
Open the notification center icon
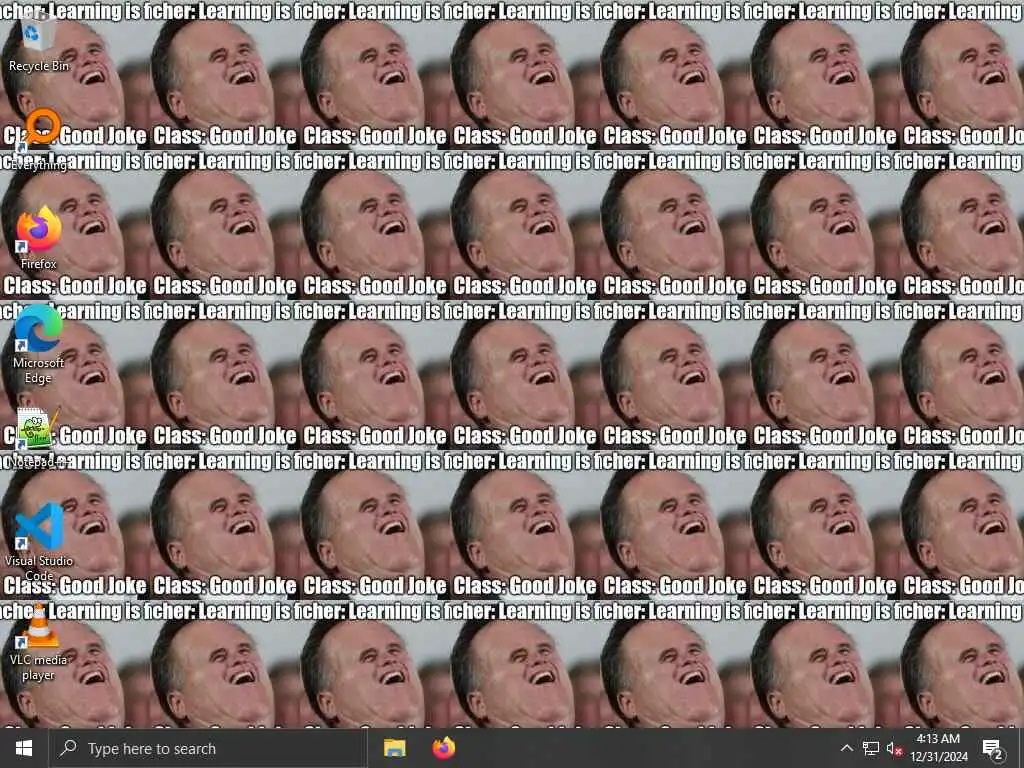(993, 748)
